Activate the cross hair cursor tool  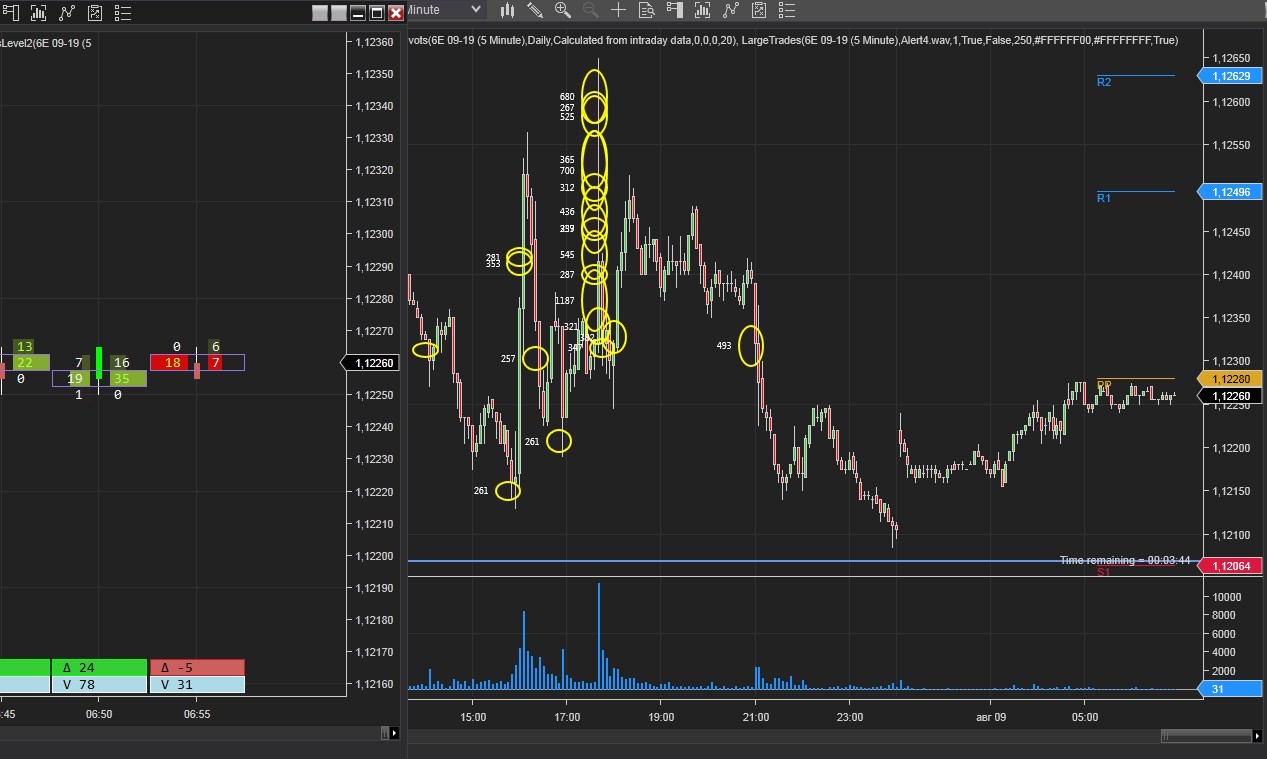click(618, 10)
